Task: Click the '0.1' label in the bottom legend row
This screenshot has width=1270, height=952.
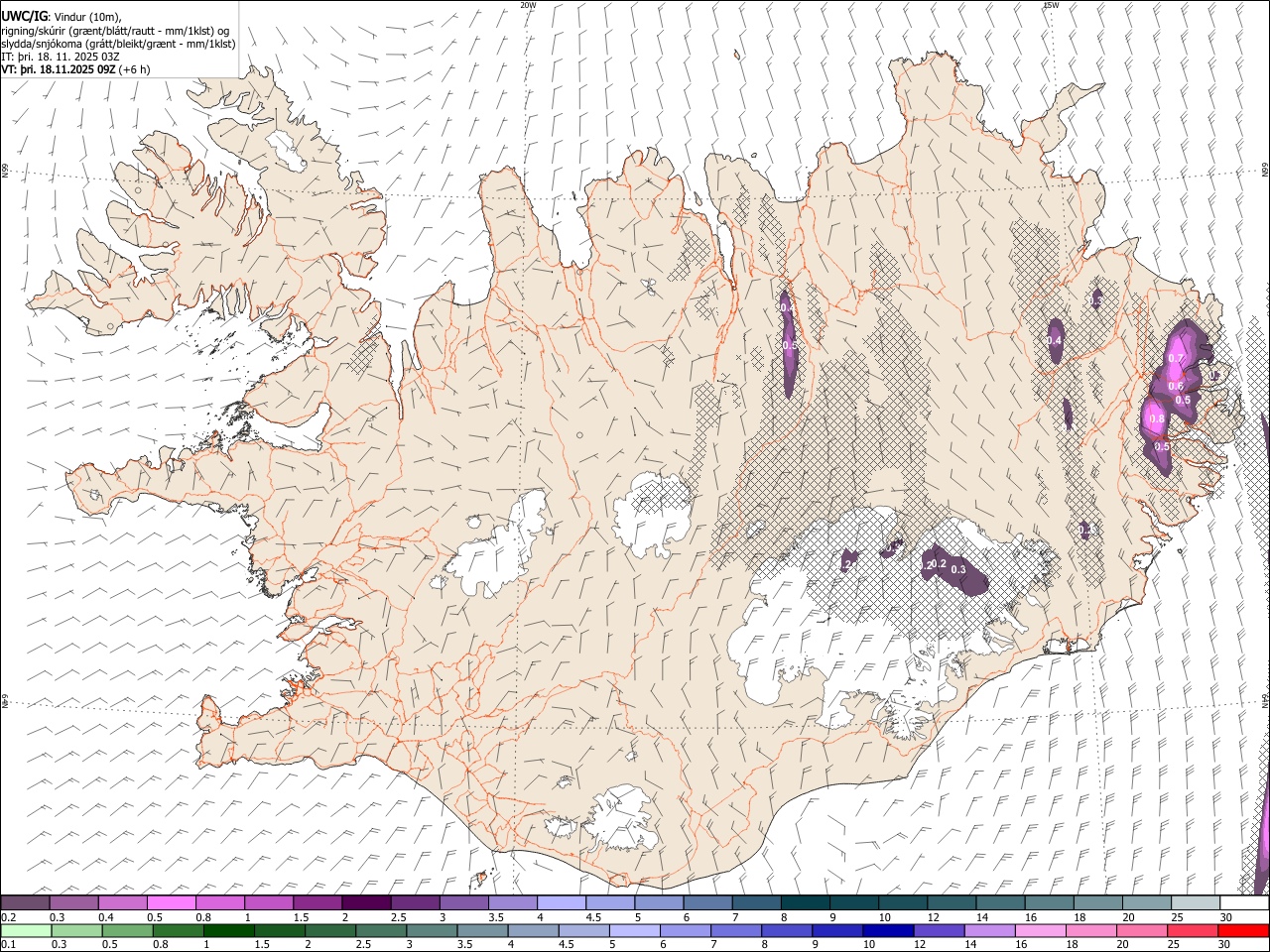Action: pos(8,944)
